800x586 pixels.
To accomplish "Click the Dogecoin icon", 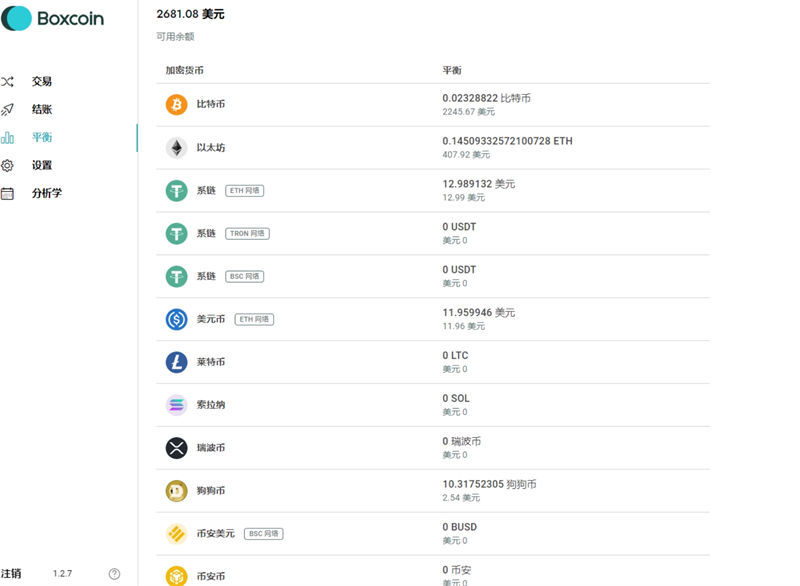I will 177,491.
